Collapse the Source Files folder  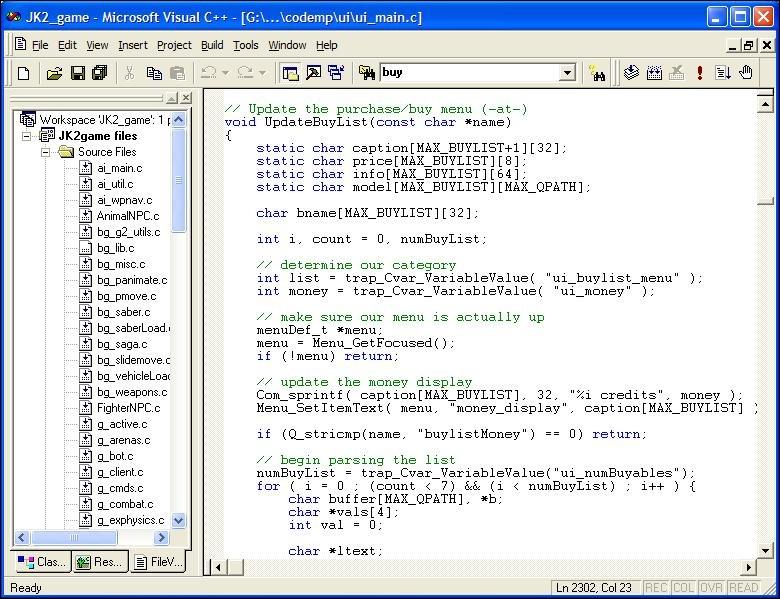[46, 152]
